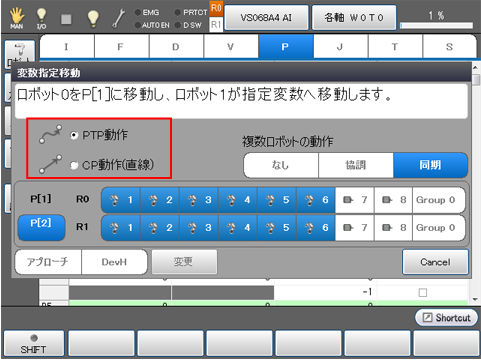The image size is (481, 360).
Task: Click the curved PTP motion path icon
Action: coord(51,134)
